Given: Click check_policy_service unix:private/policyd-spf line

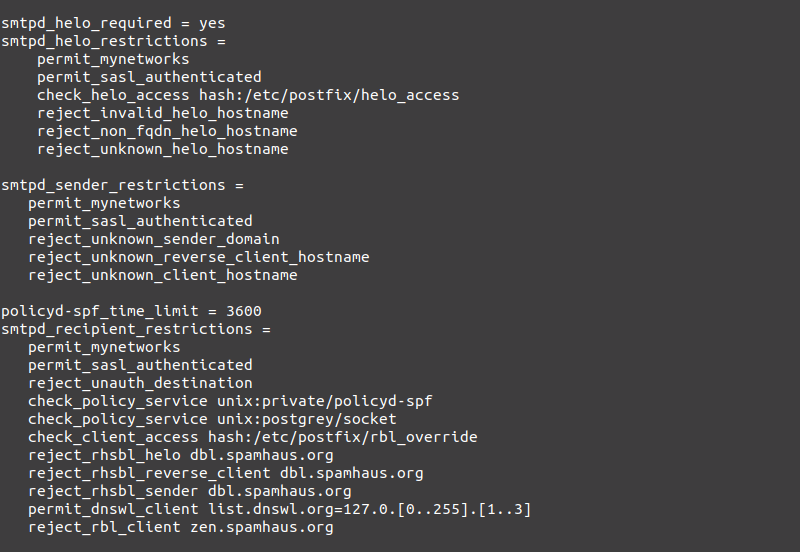Looking at the screenshot, I should tap(230, 401).
